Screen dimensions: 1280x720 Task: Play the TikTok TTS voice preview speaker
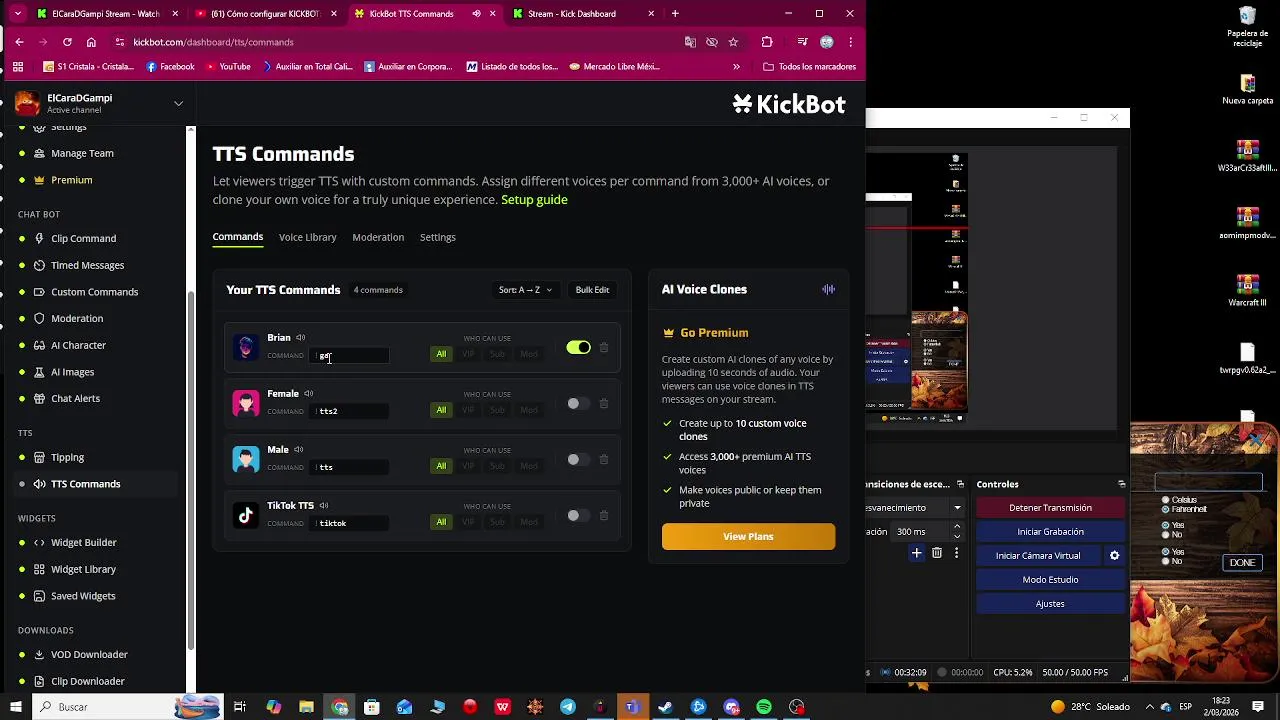[x=324, y=506]
